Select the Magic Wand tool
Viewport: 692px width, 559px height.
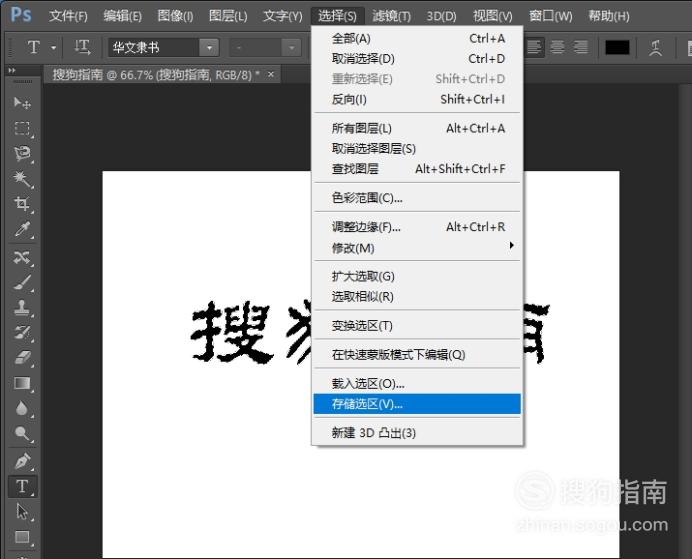click(x=22, y=179)
